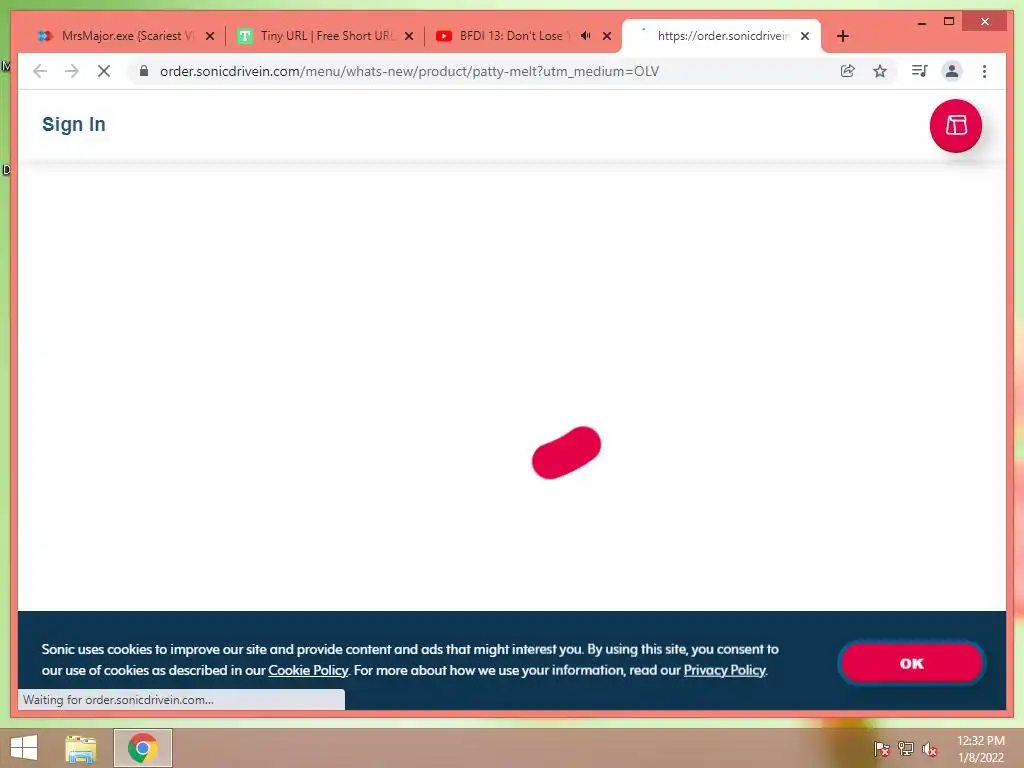Open Chrome three-dot menu
The width and height of the screenshot is (1024, 768).
click(x=984, y=71)
